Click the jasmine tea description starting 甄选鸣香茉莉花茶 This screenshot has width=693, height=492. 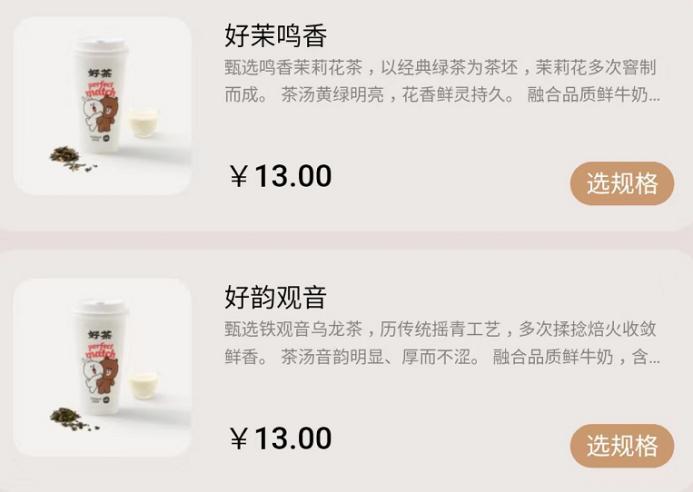click(x=442, y=81)
